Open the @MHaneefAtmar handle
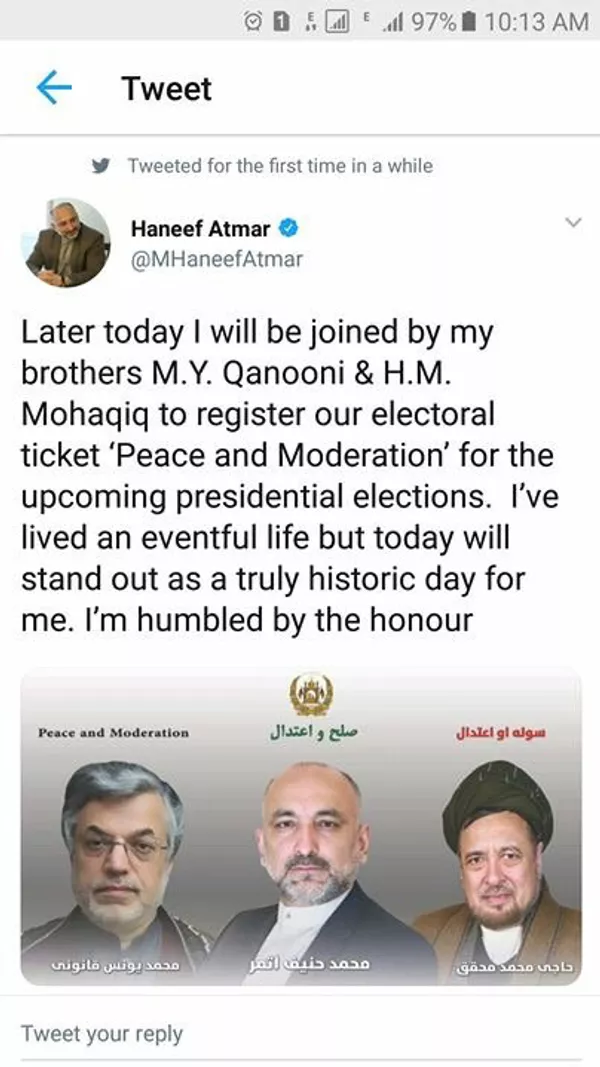This screenshot has width=600, height=1067. pos(216,259)
